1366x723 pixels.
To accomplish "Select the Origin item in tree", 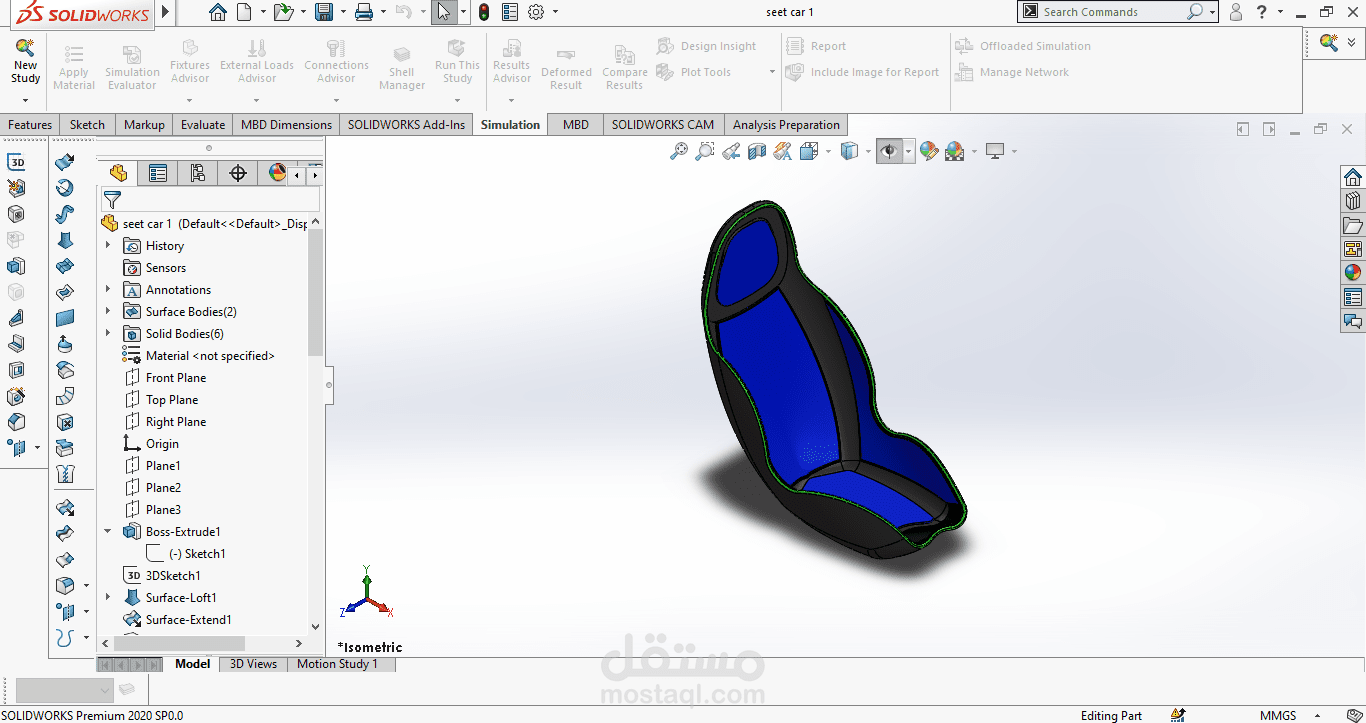I will pyautogui.click(x=162, y=444).
